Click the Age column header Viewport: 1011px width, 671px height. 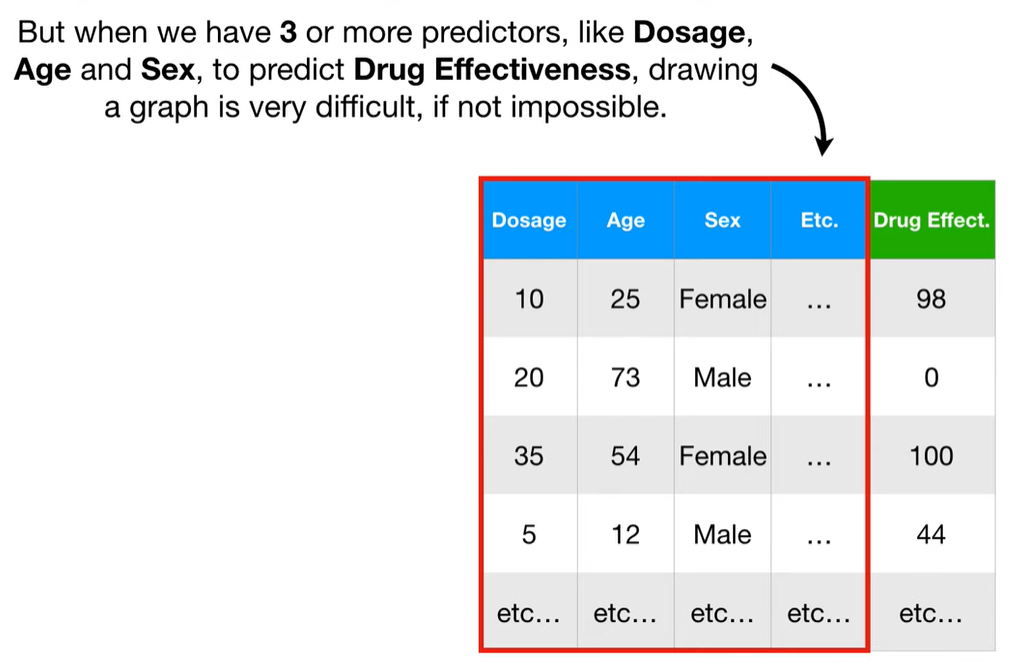coord(625,220)
